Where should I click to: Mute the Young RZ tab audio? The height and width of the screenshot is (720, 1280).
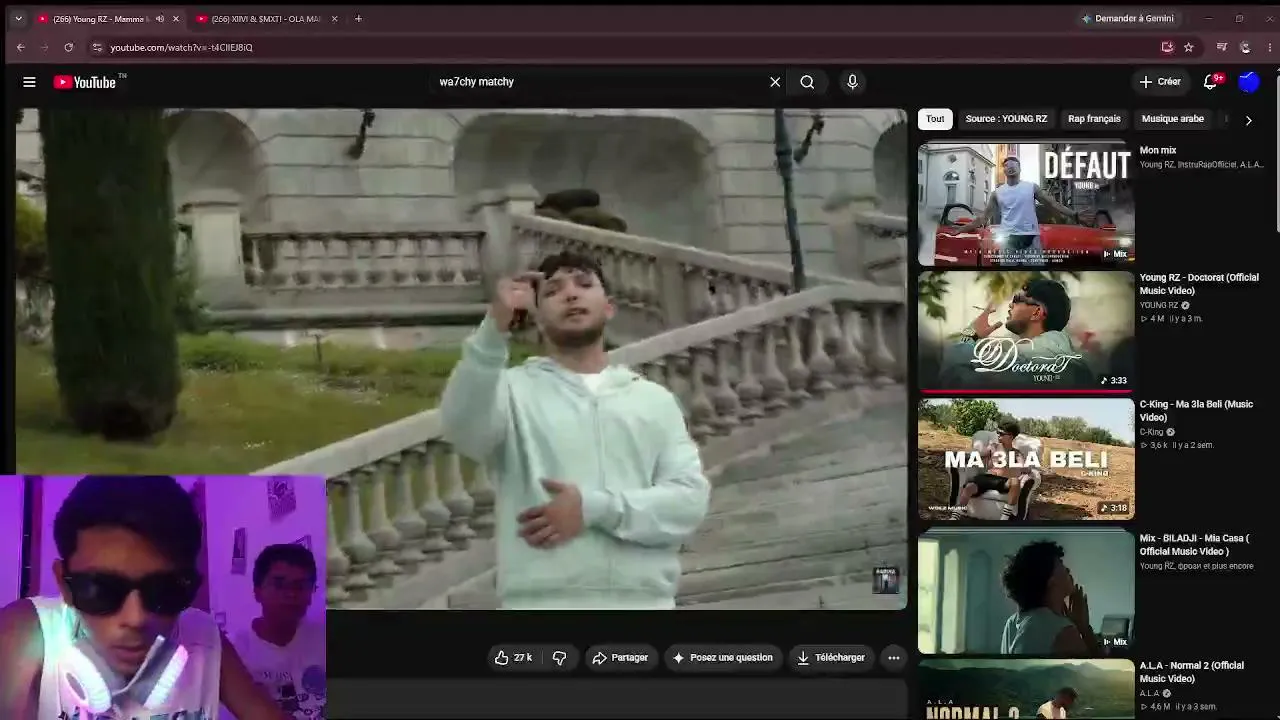(159, 19)
